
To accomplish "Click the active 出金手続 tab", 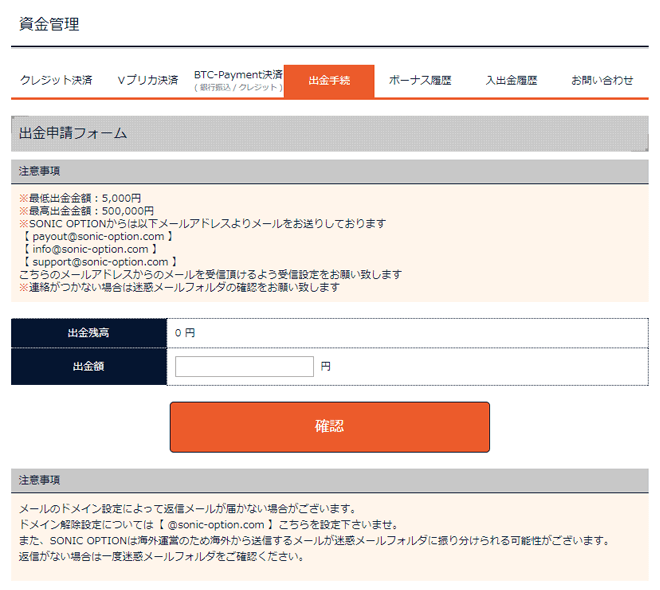I will pyautogui.click(x=329, y=81).
